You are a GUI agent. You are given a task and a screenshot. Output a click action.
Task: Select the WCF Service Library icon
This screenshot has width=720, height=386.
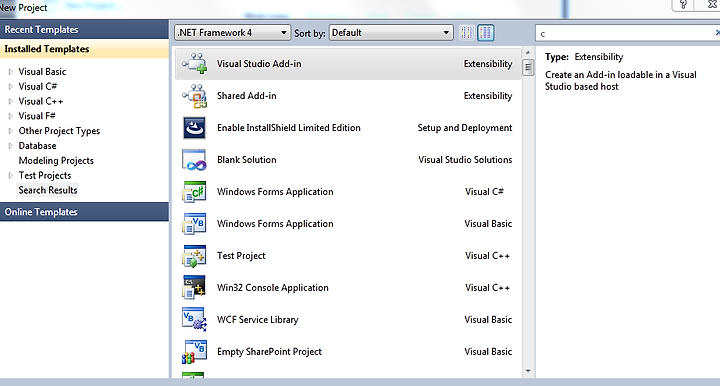pos(194,319)
